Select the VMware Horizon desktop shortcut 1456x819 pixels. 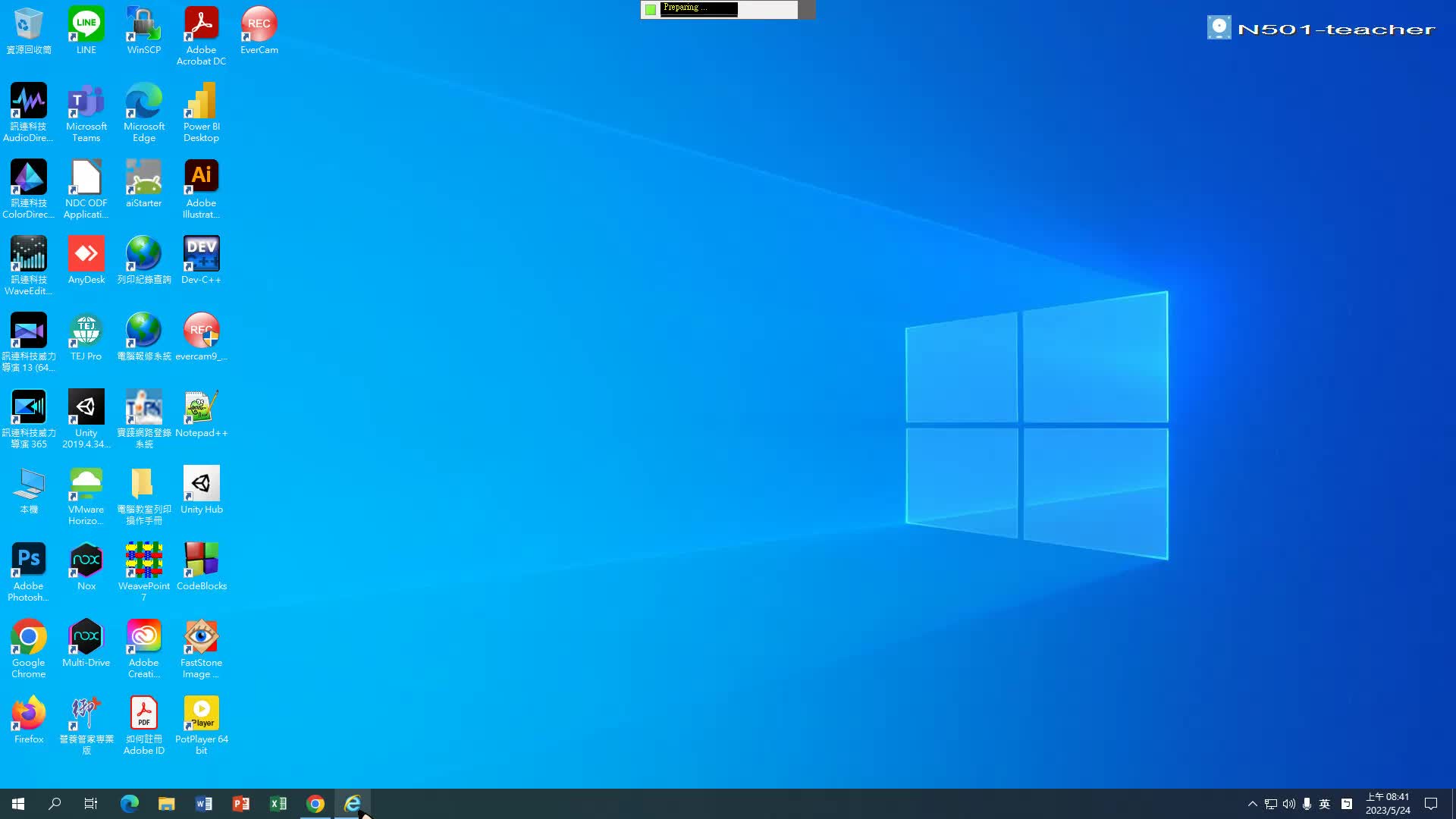click(86, 496)
